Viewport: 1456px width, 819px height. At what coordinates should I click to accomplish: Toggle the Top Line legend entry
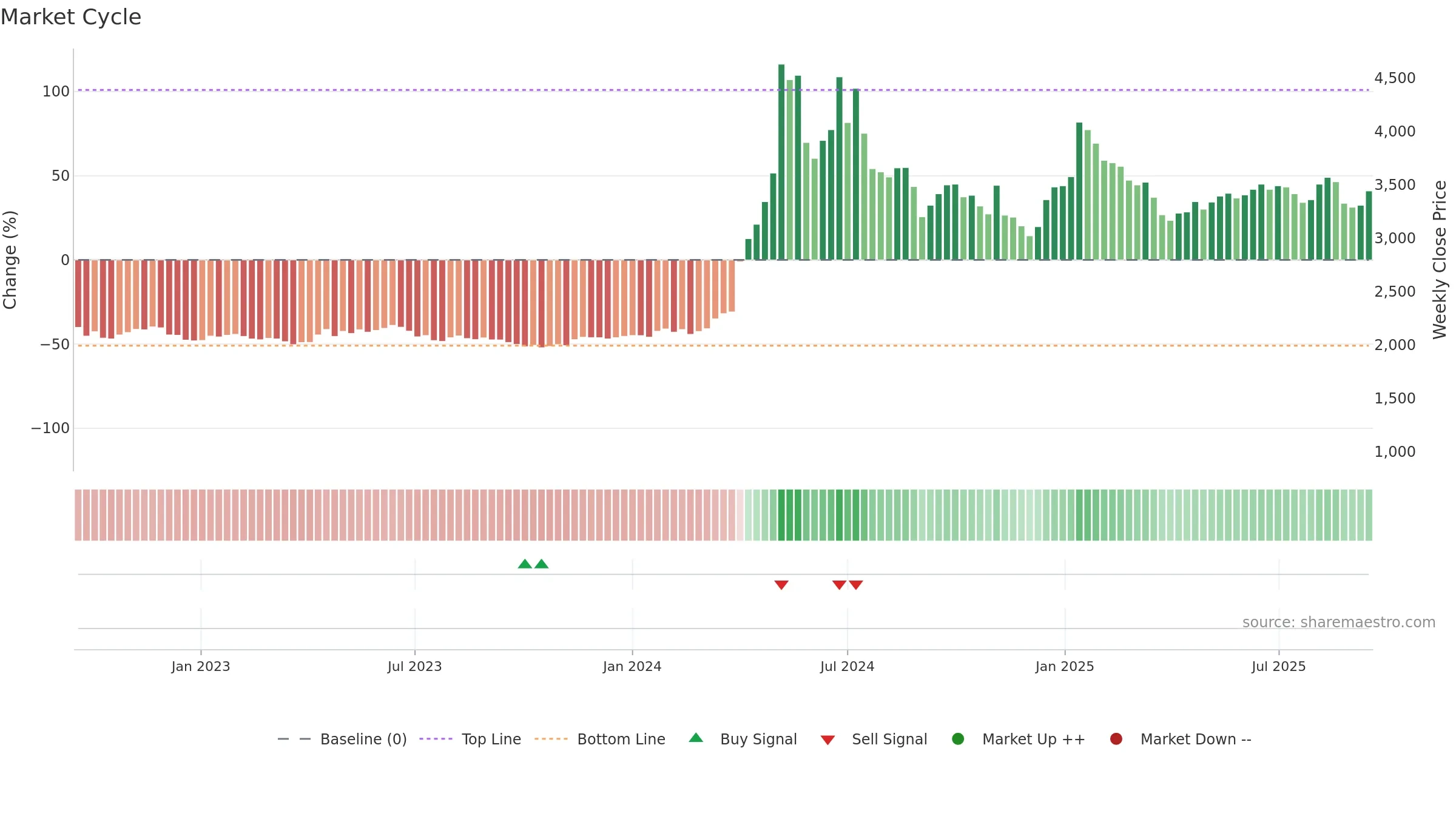pyautogui.click(x=470, y=739)
